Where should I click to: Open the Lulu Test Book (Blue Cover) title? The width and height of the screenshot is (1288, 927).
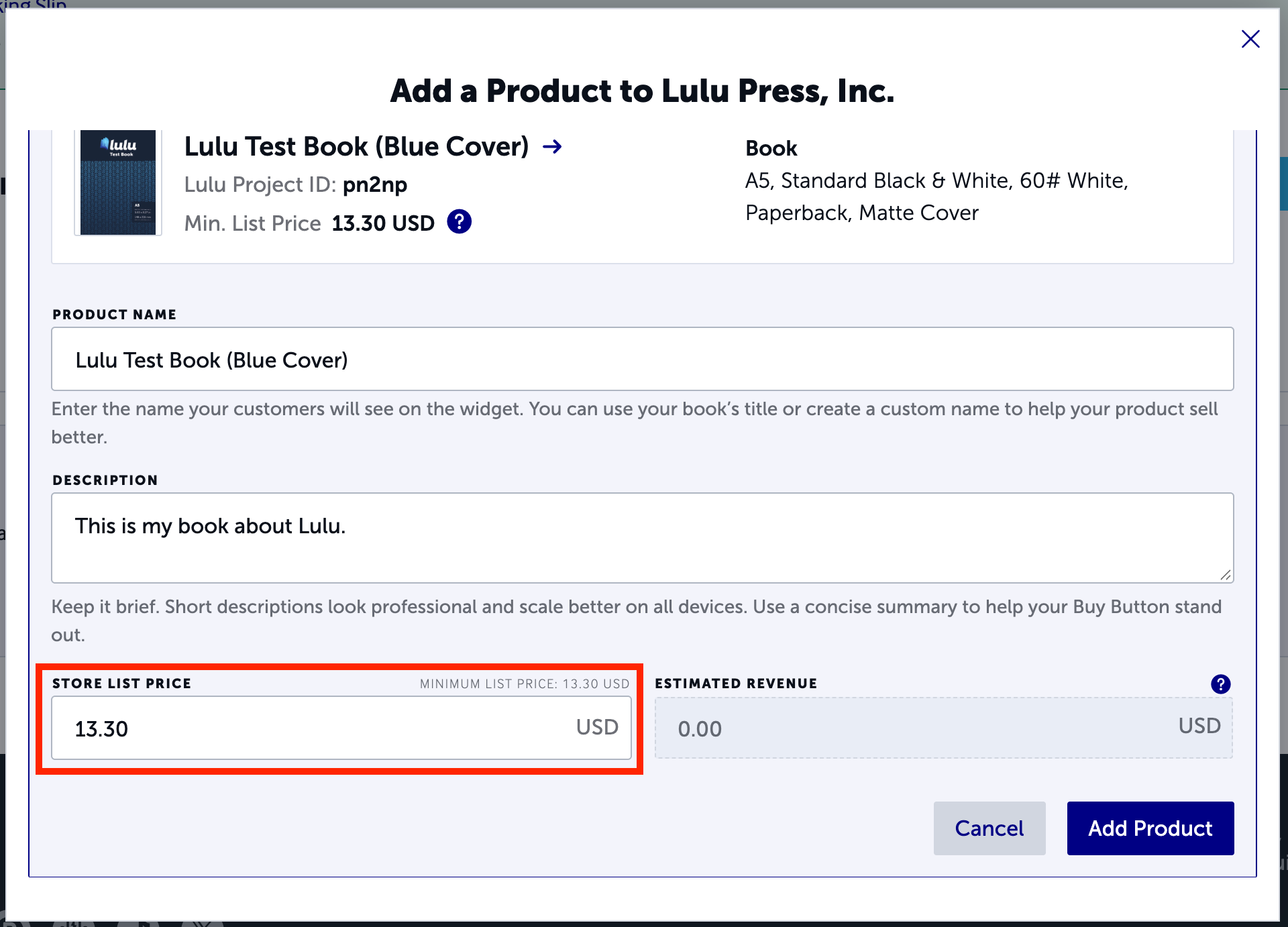357,146
